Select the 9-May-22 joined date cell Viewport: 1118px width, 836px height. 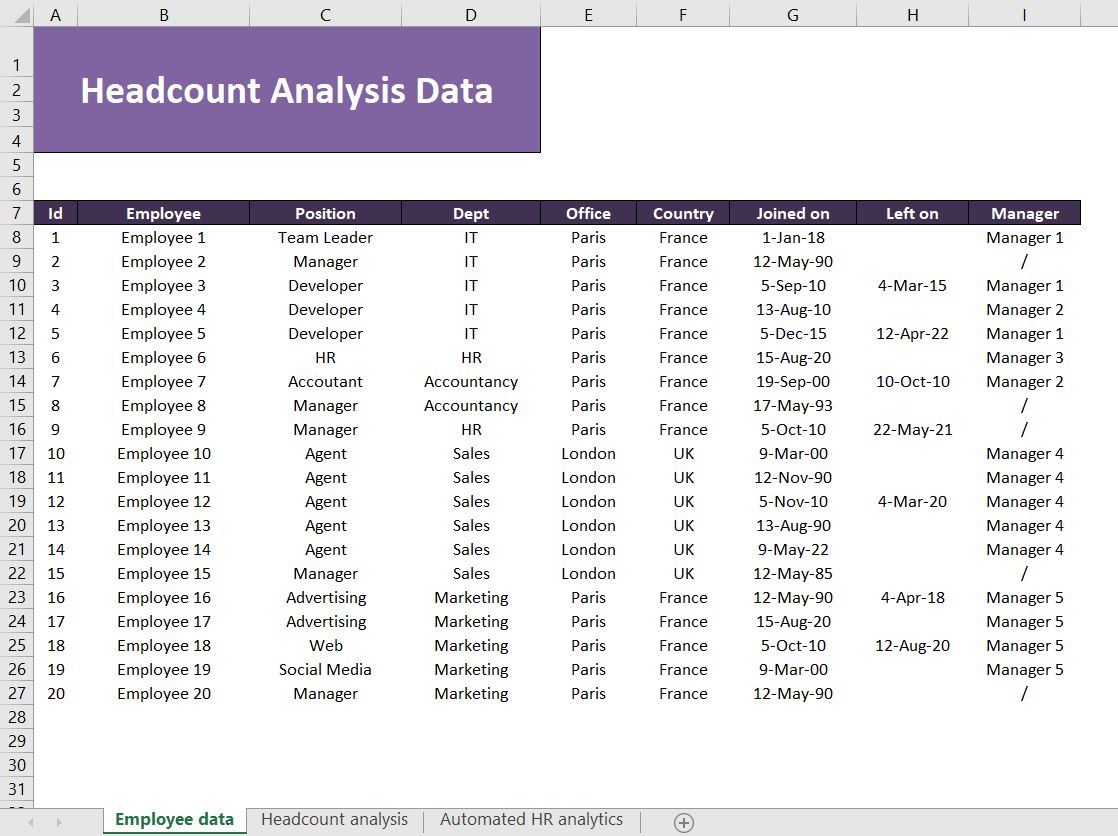click(x=793, y=549)
